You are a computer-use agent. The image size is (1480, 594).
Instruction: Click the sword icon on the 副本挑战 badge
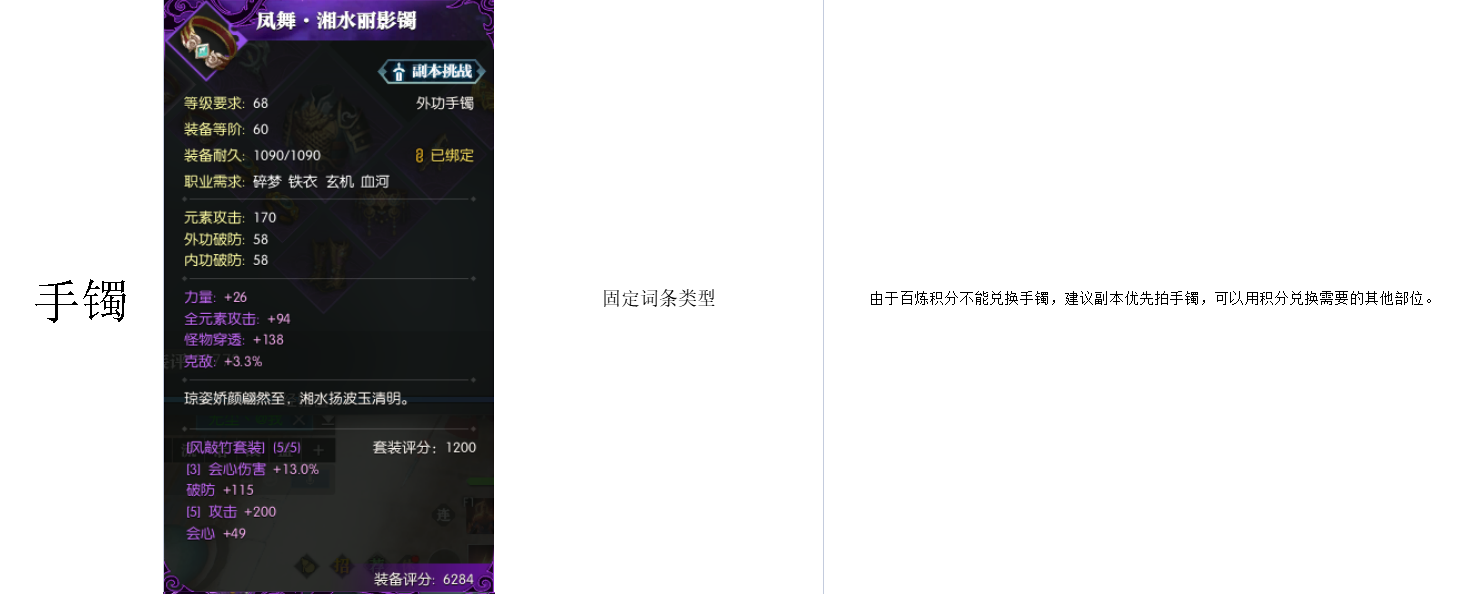pyautogui.click(x=399, y=70)
